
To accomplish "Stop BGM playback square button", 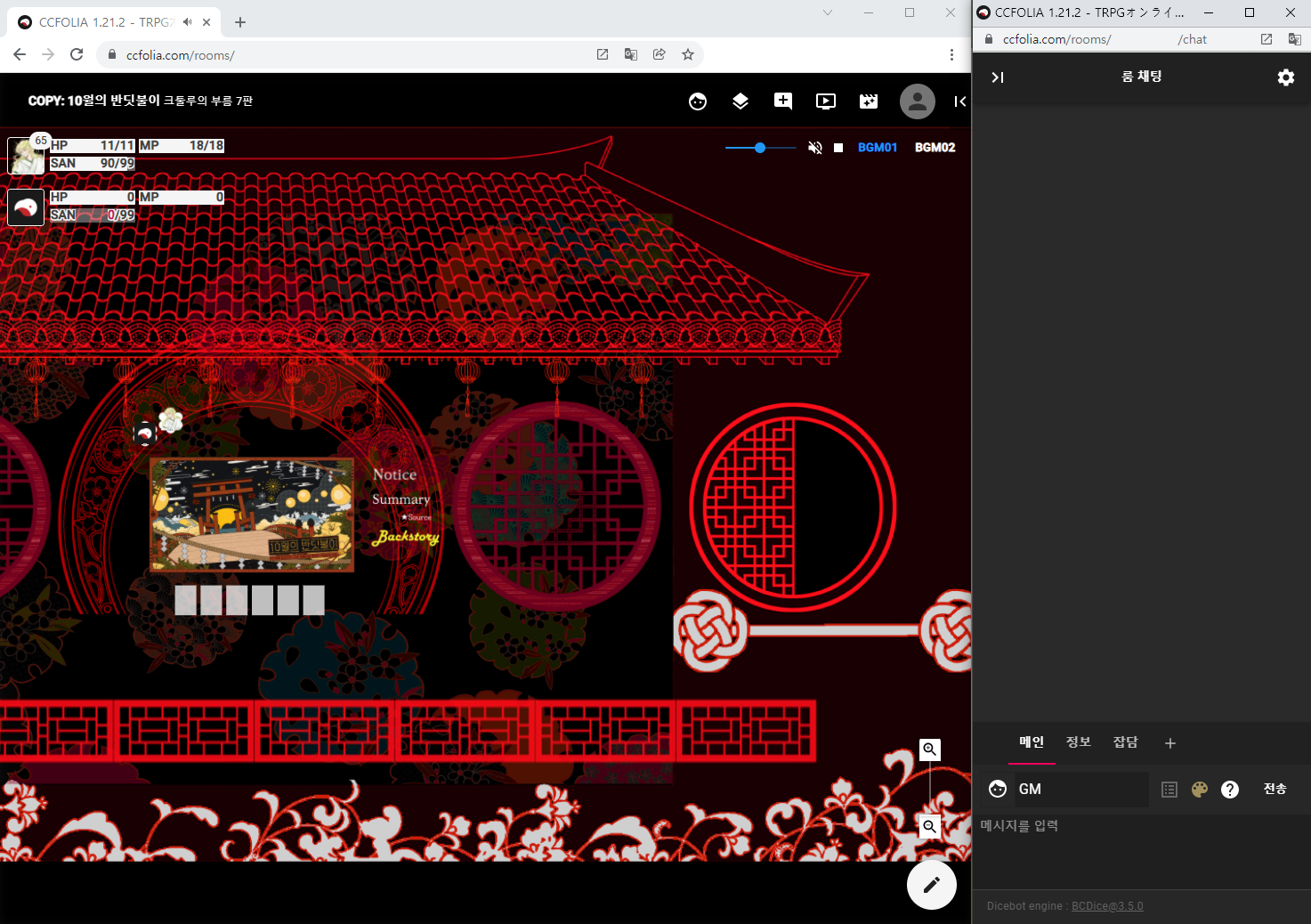I will coord(838,148).
